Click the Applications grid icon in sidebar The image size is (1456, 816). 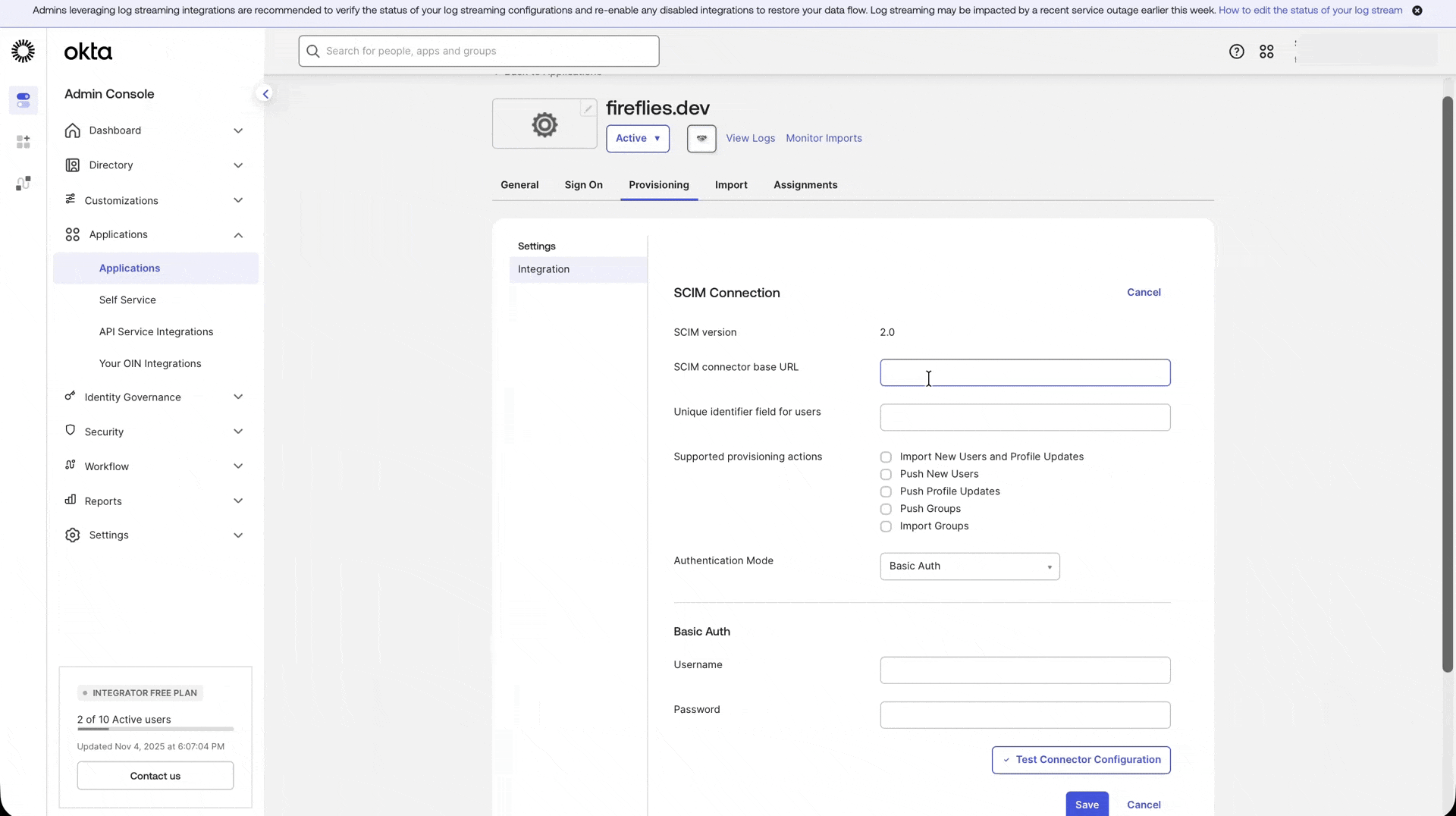[72, 235]
